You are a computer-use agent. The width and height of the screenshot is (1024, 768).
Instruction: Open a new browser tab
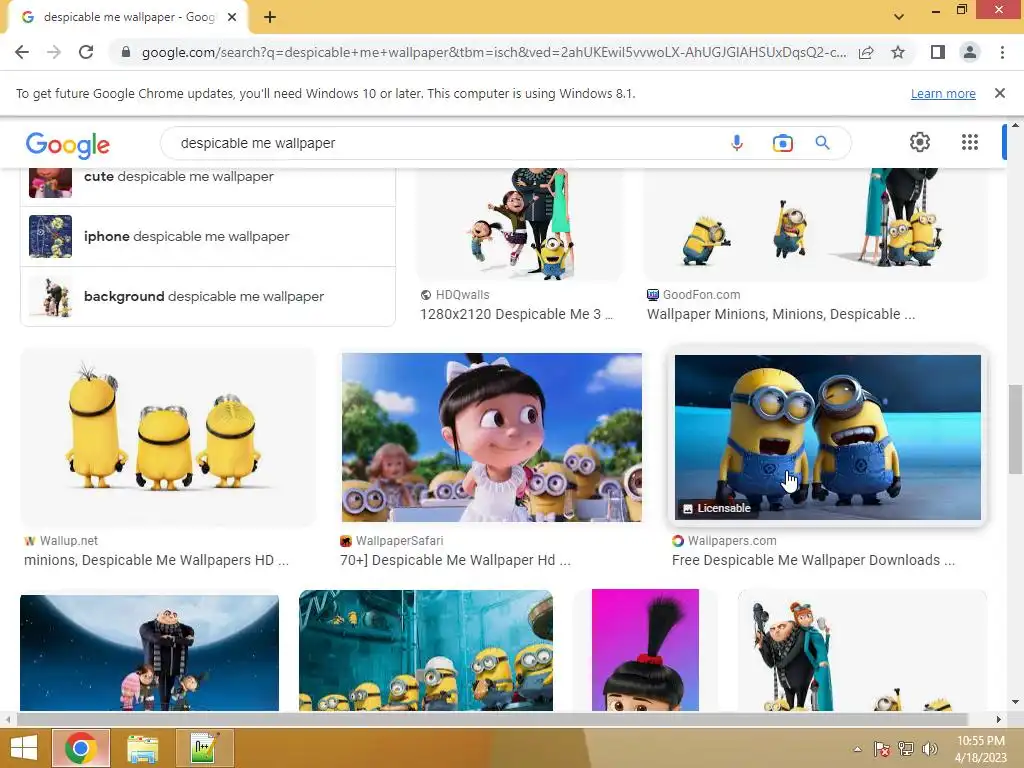(270, 18)
